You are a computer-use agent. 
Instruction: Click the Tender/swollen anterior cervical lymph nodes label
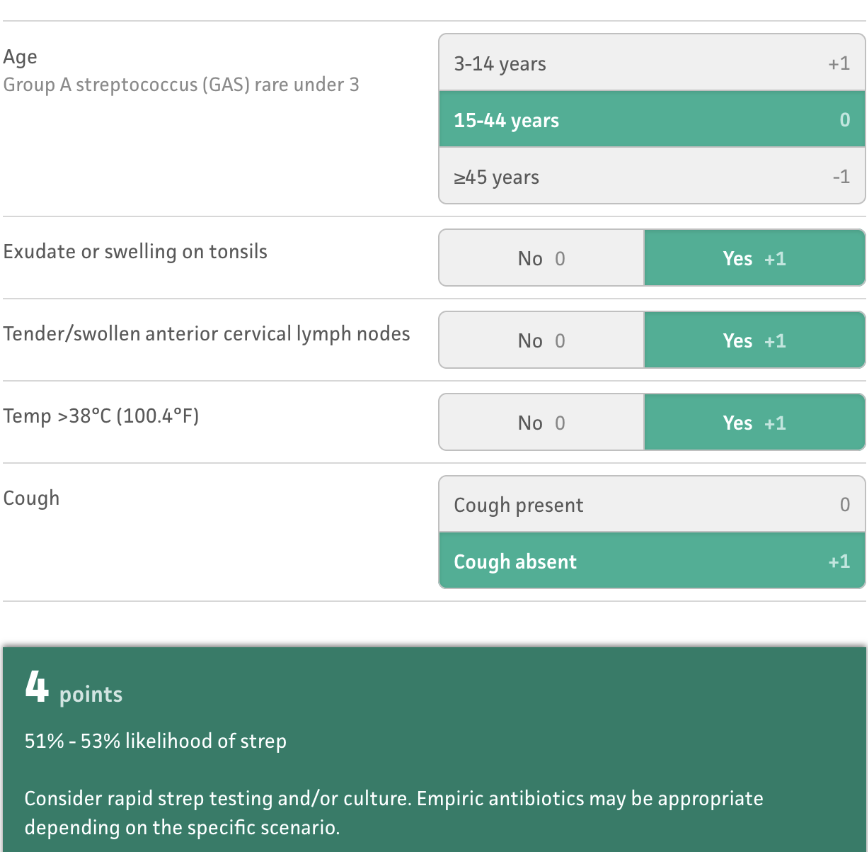(x=206, y=334)
